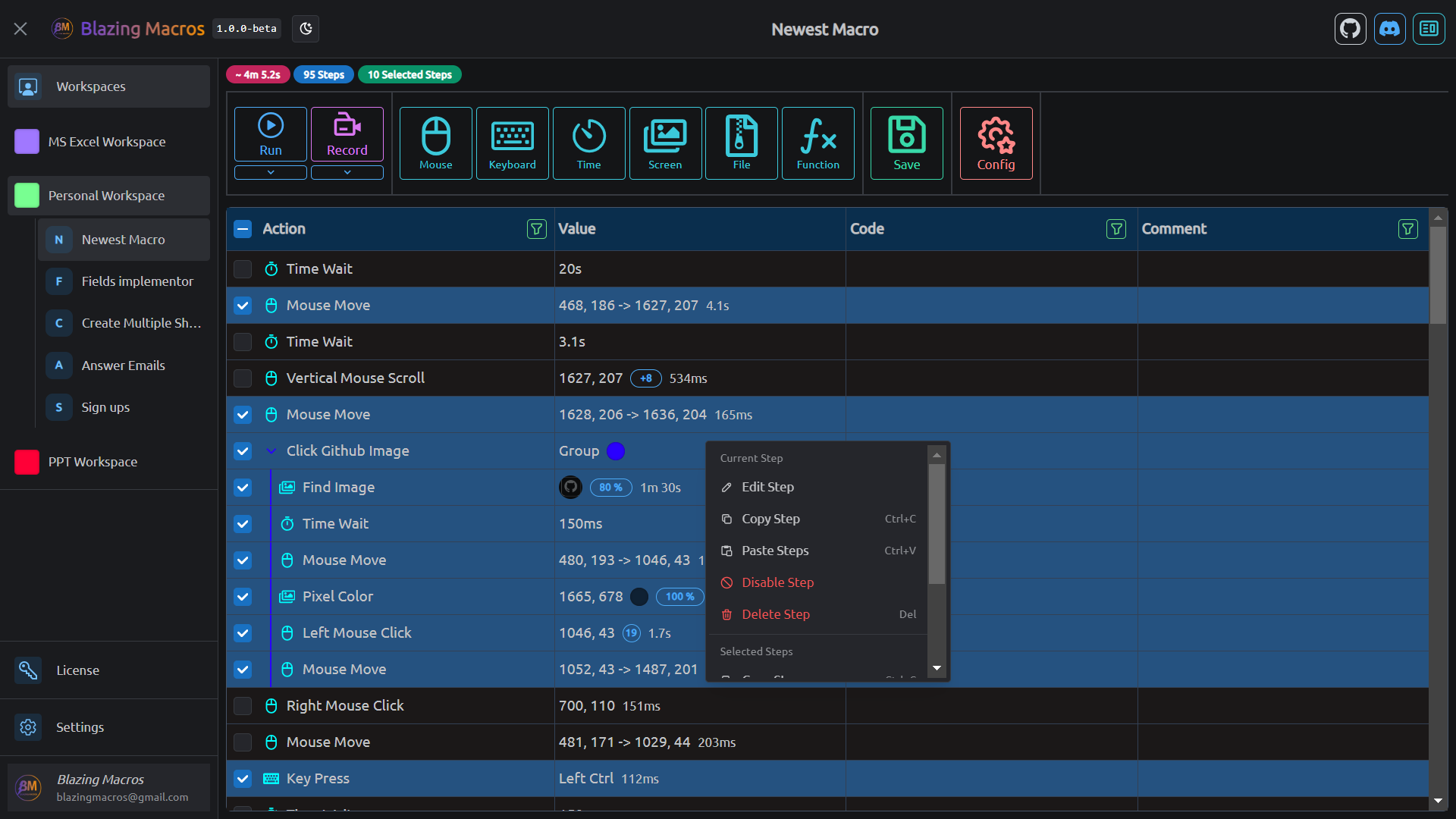The height and width of the screenshot is (819, 1456).
Task: Toggle dark mode moon icon
Action: [306, 29]
